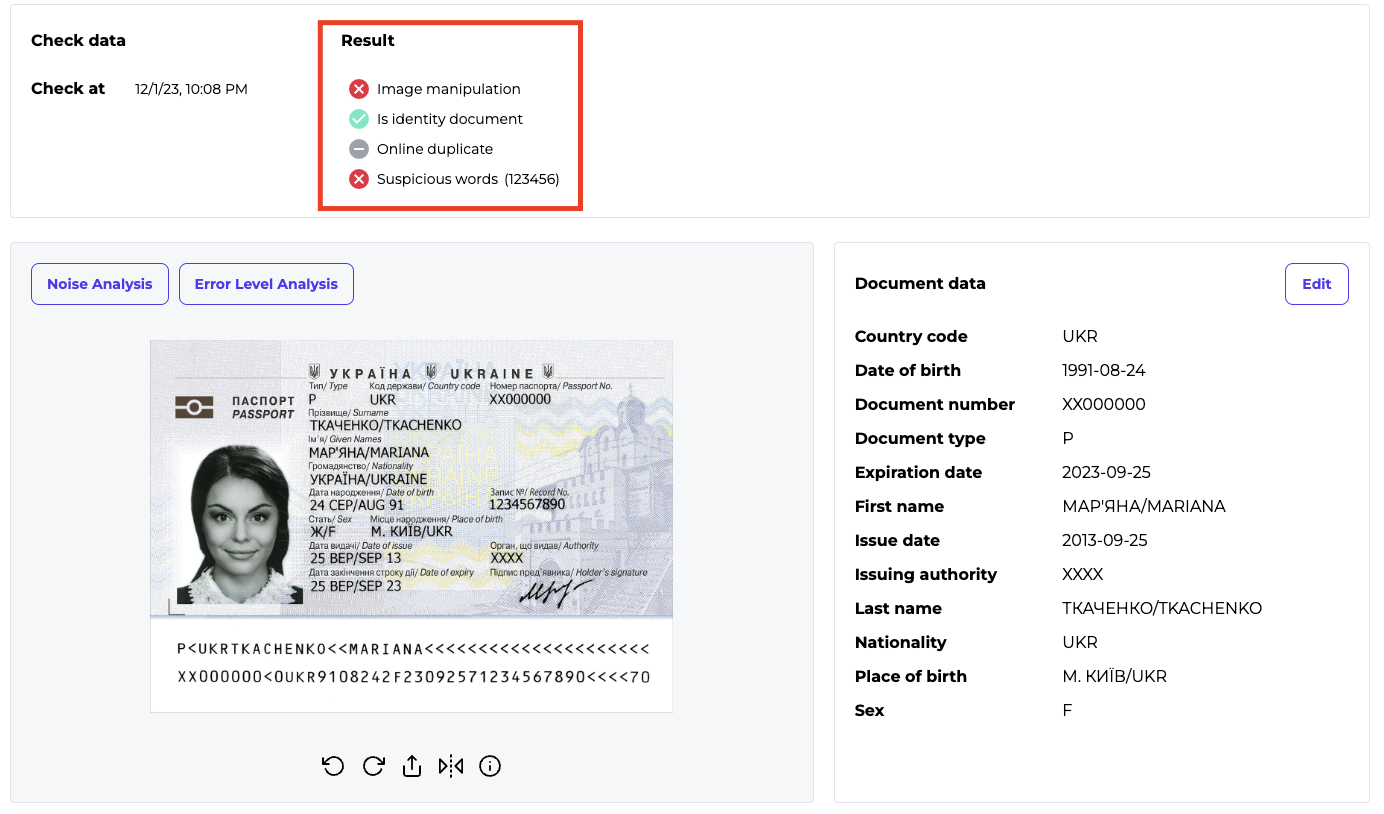The image size is (1384, 814).
Task: Edit the document data
Action: [1316, 284]
